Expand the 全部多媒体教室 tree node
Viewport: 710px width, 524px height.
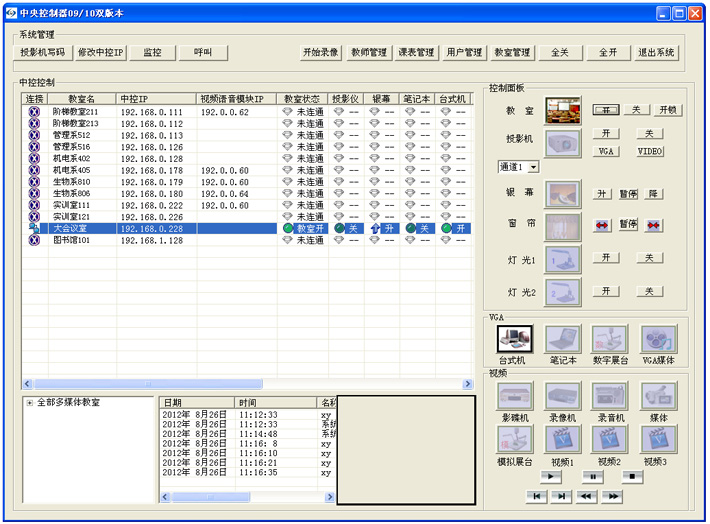[x=29, y=403]
